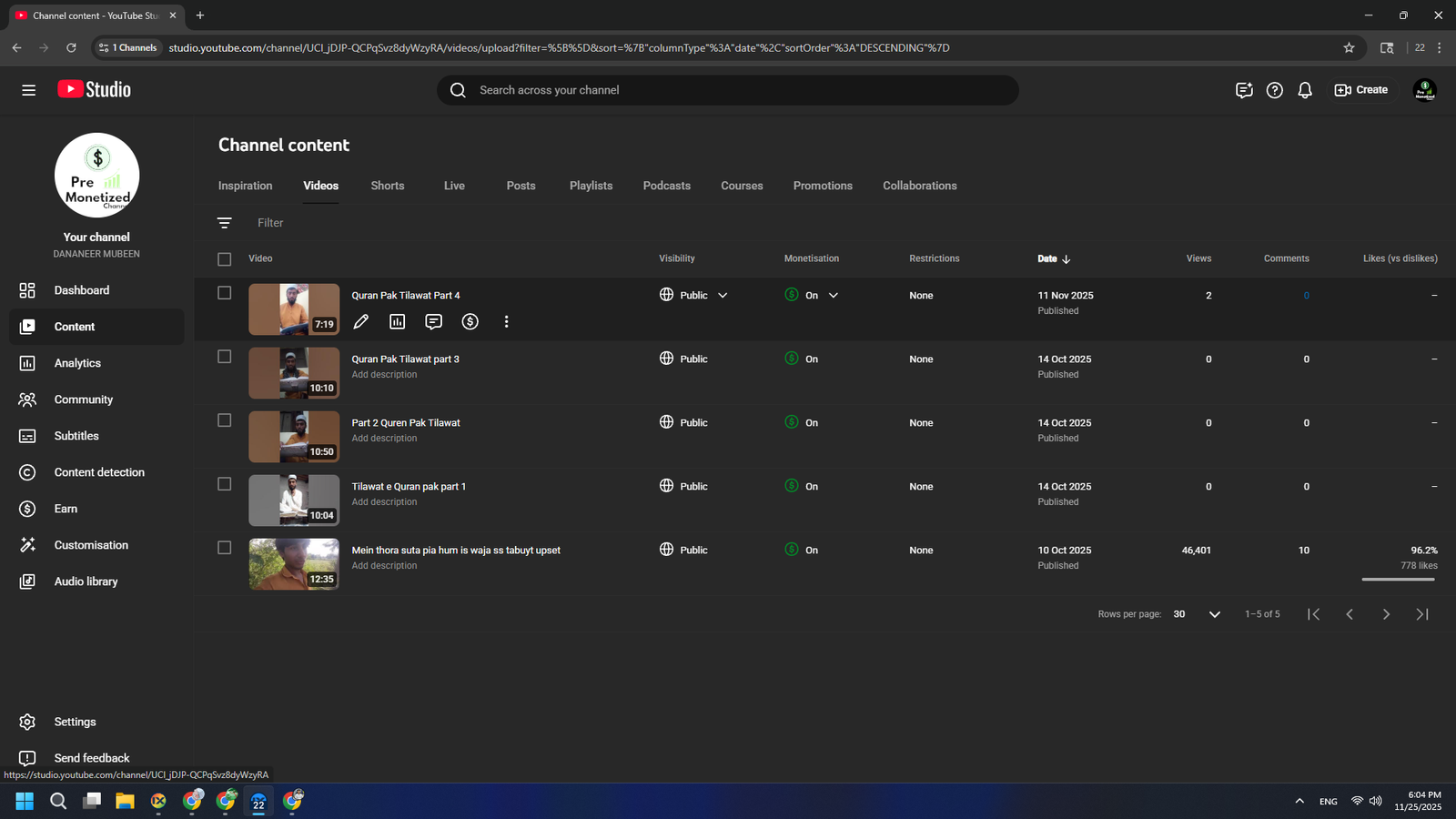Toggle the select-all videos checkbox

click(225, 259)
